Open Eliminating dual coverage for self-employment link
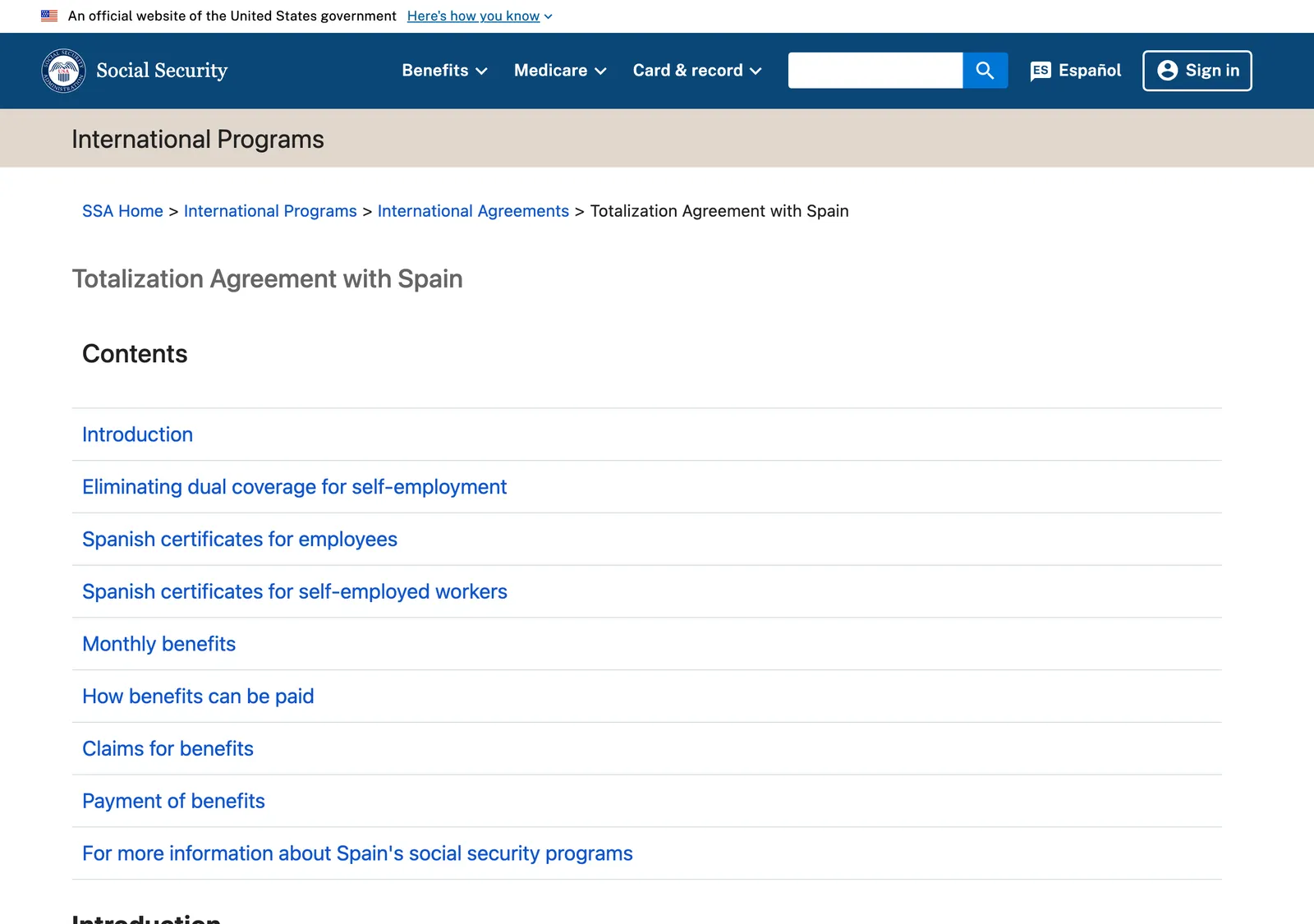The height and width of the screenshot is (924, 1314). pos(294,487)
